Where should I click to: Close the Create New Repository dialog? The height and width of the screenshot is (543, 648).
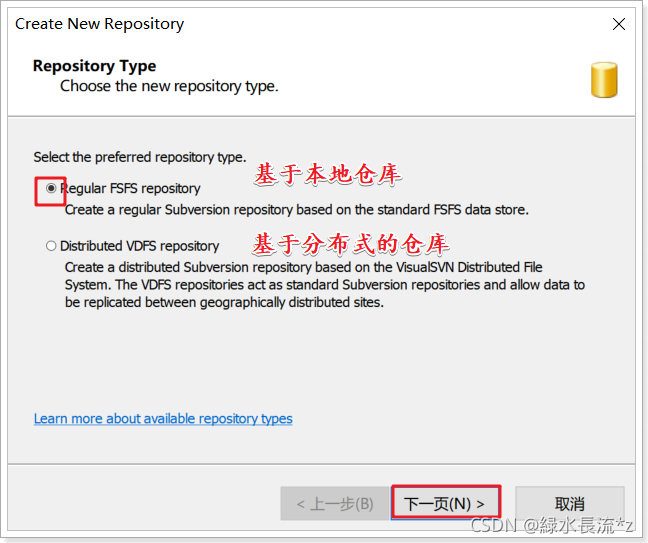point(619,24)
